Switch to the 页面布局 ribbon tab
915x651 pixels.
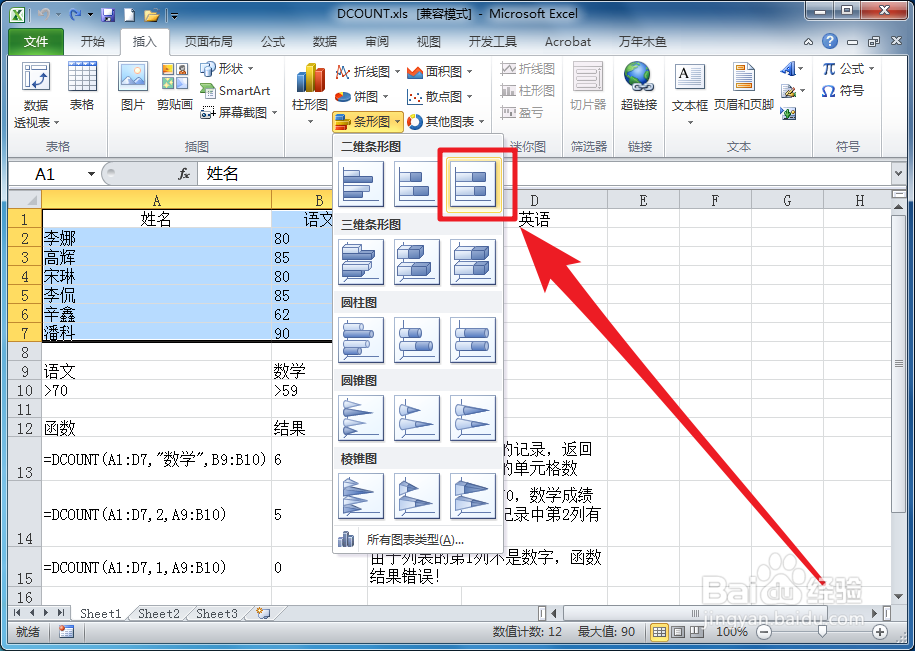(208, 41)
